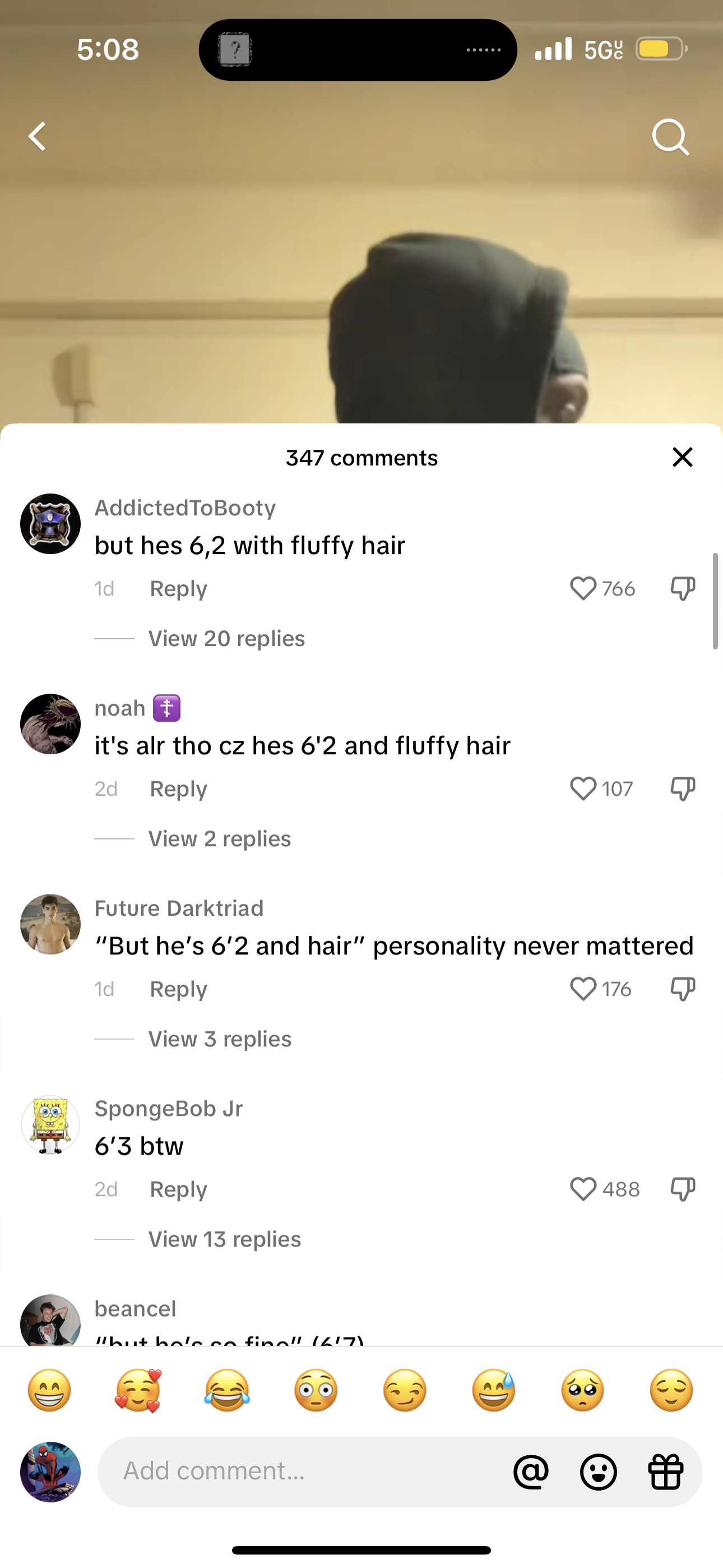Image resolution: width=723 pixels, height=1568 pixels.
Task: Insert the @ mention icon
Action: click(x=531, y=1472)
